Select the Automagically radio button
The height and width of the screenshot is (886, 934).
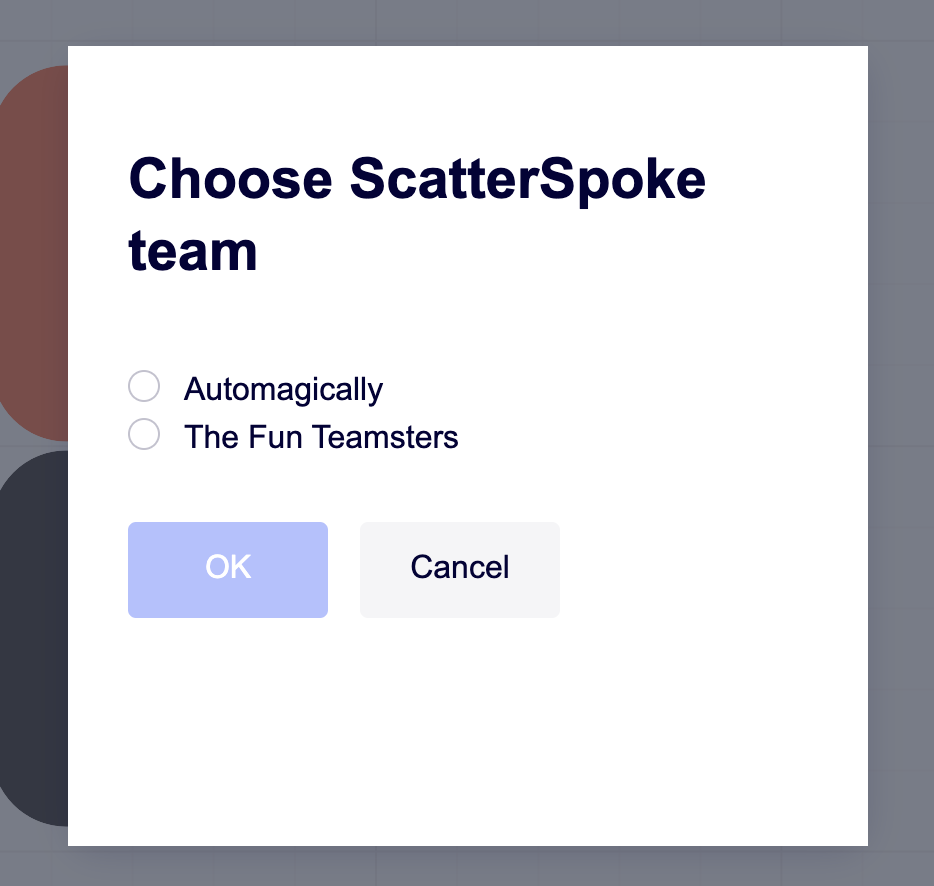pos(144,387)
